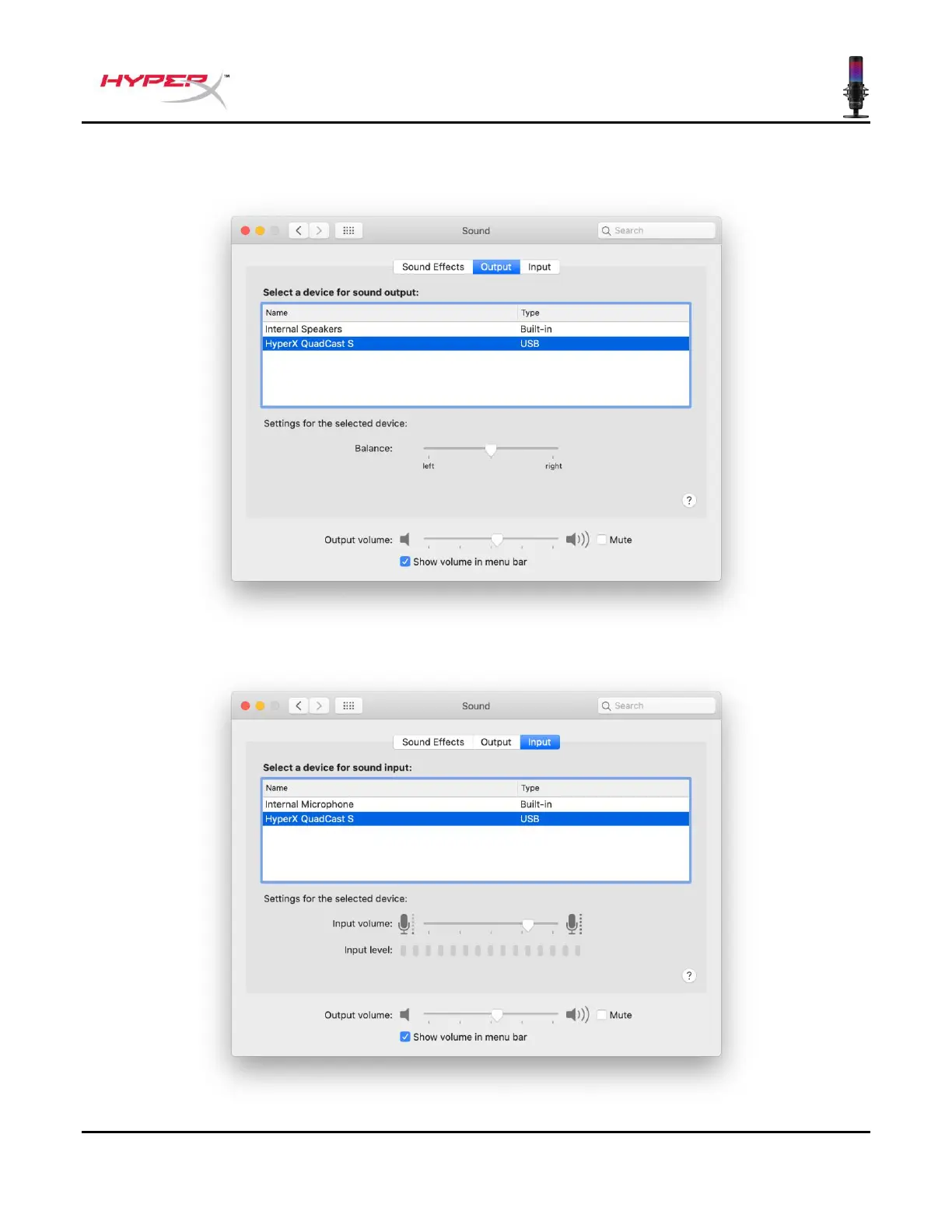
Task: Click the low-volume speaker icon in the upper window
Action: 404,540
